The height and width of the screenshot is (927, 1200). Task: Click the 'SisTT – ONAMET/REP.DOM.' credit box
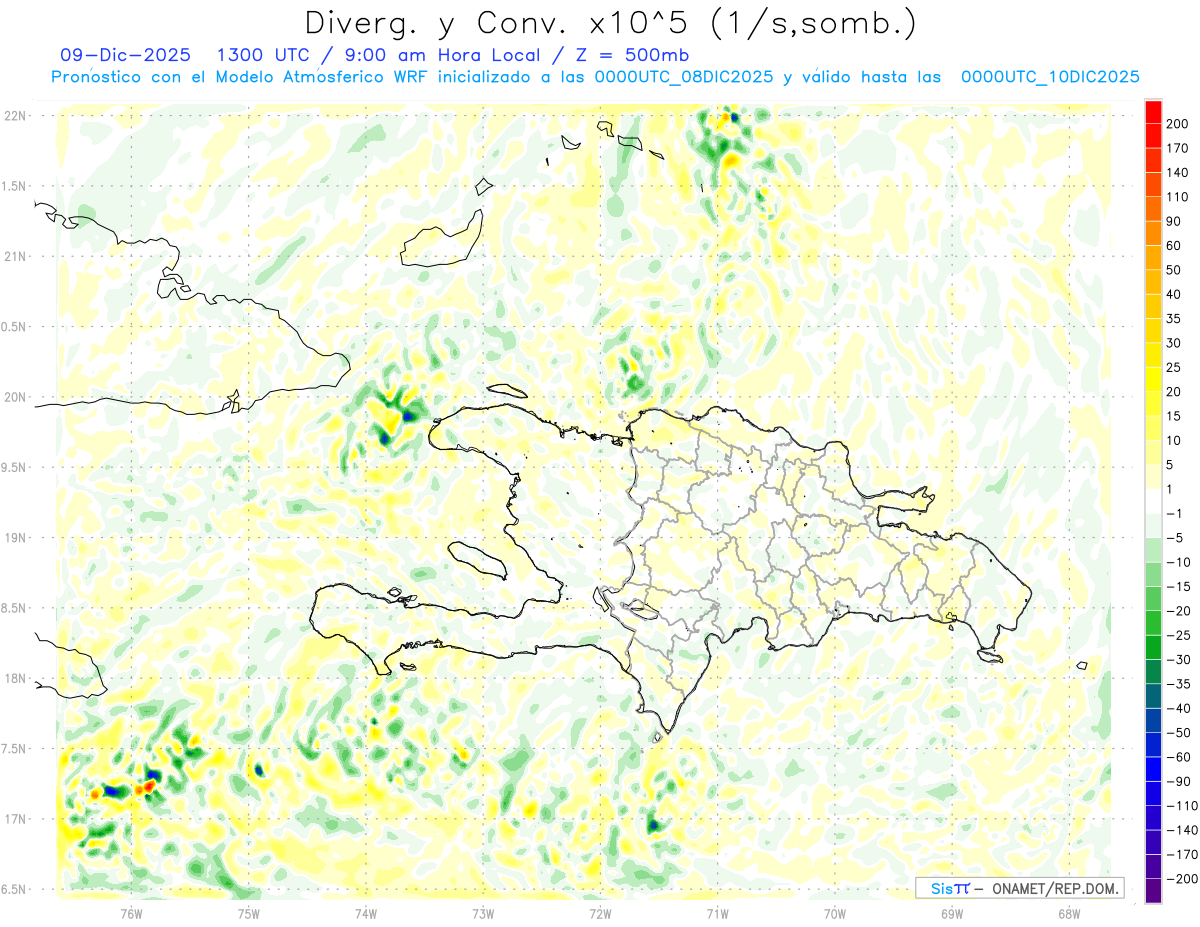pos(1020,888)
